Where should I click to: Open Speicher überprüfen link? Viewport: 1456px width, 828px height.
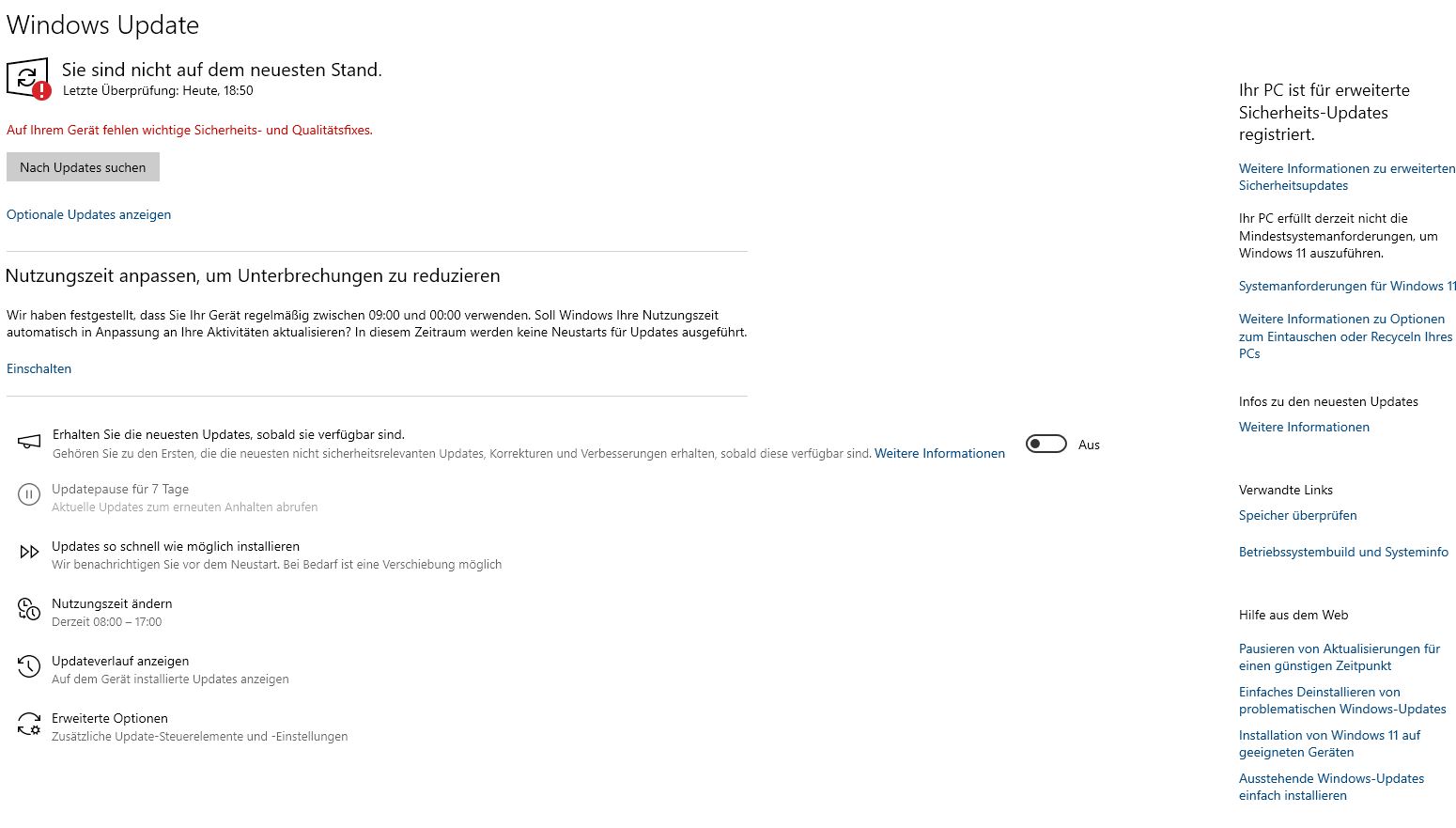[x=1297, y=515]
